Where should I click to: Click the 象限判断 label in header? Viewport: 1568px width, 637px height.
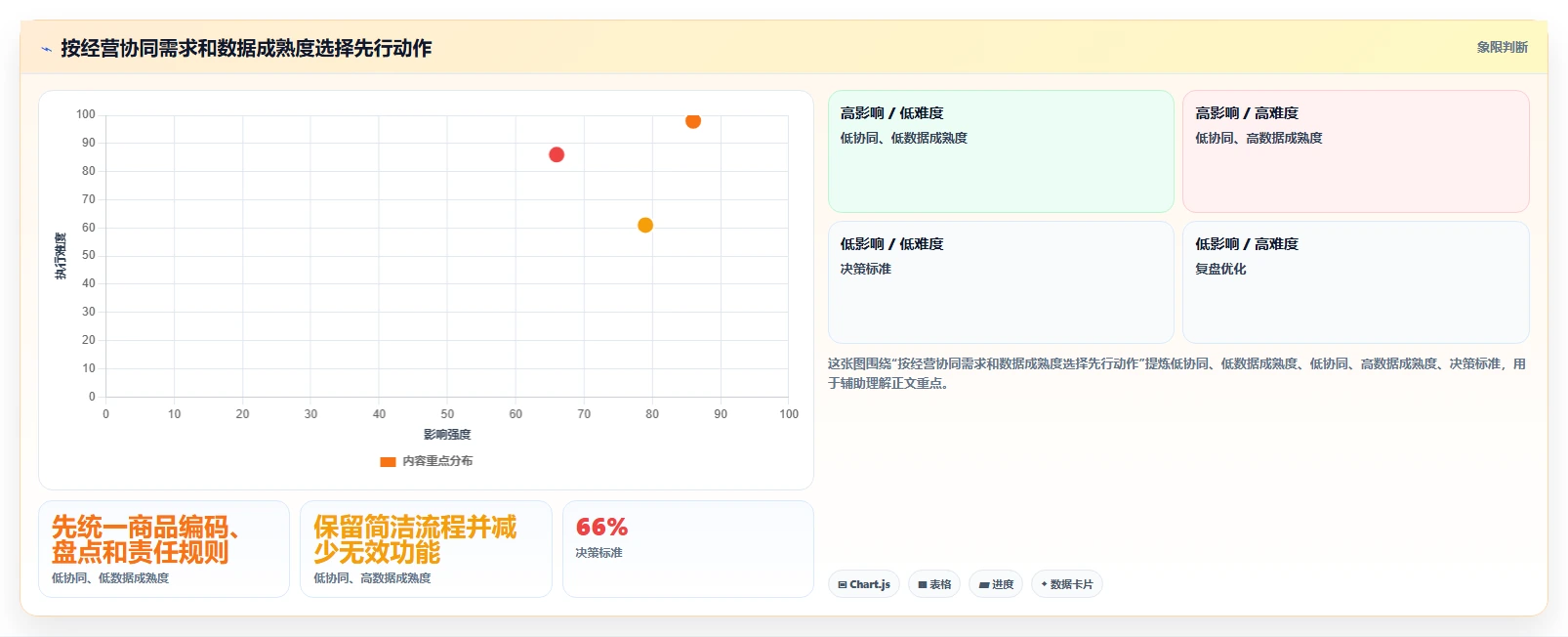[1502, 47]
